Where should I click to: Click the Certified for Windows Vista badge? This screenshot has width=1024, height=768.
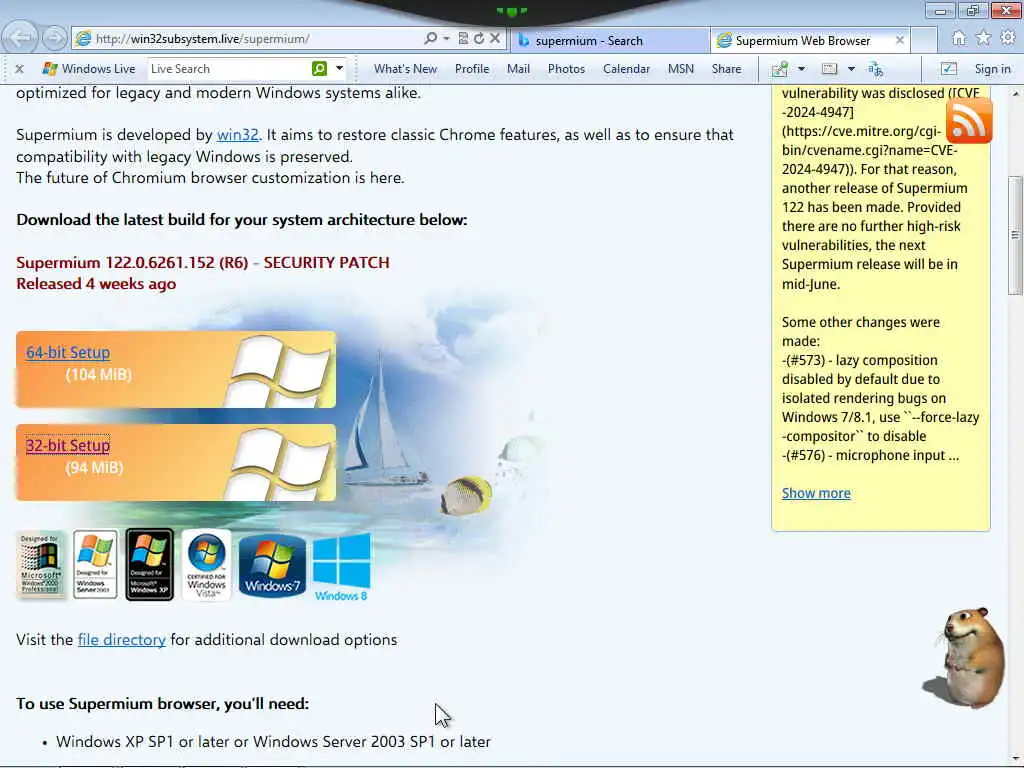coord(206,565)
